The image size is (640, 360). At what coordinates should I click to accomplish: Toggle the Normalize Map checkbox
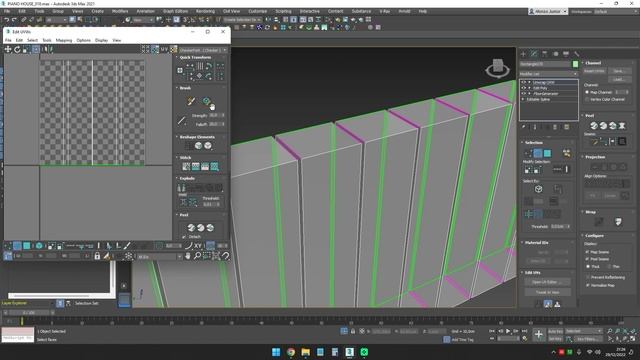587,285
